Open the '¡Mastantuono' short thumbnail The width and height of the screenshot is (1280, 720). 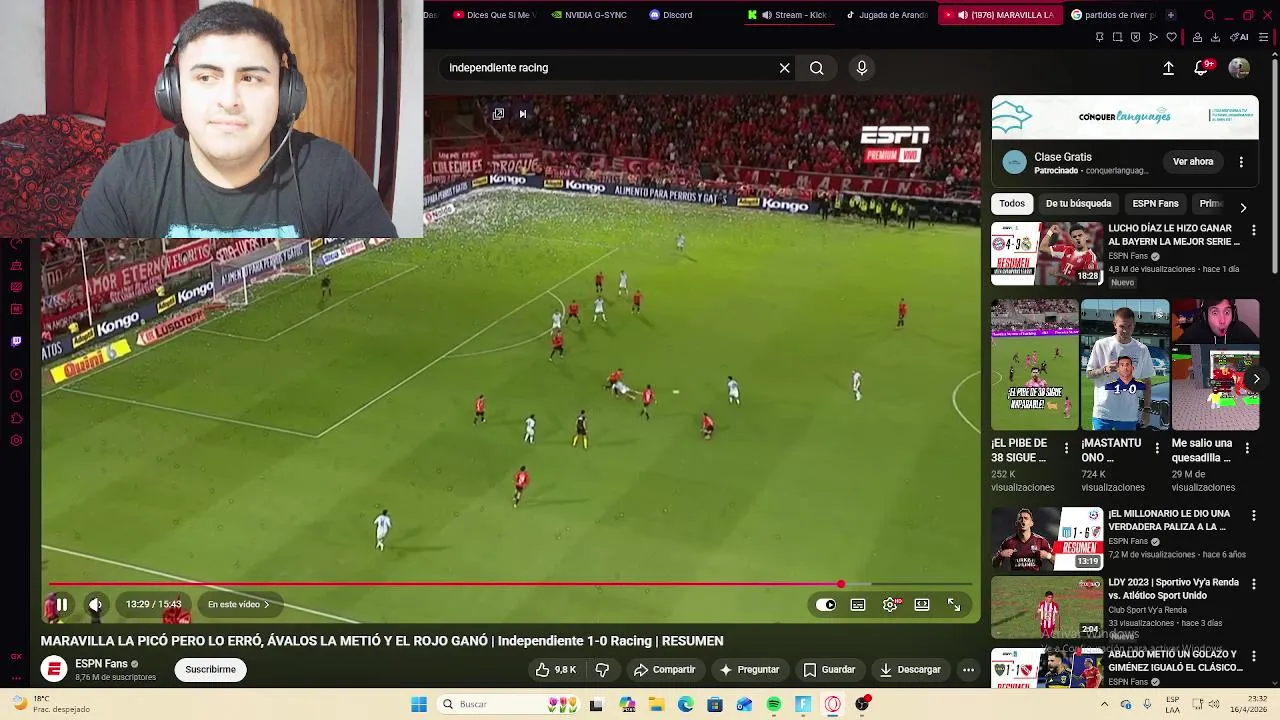click(1124, 365)
